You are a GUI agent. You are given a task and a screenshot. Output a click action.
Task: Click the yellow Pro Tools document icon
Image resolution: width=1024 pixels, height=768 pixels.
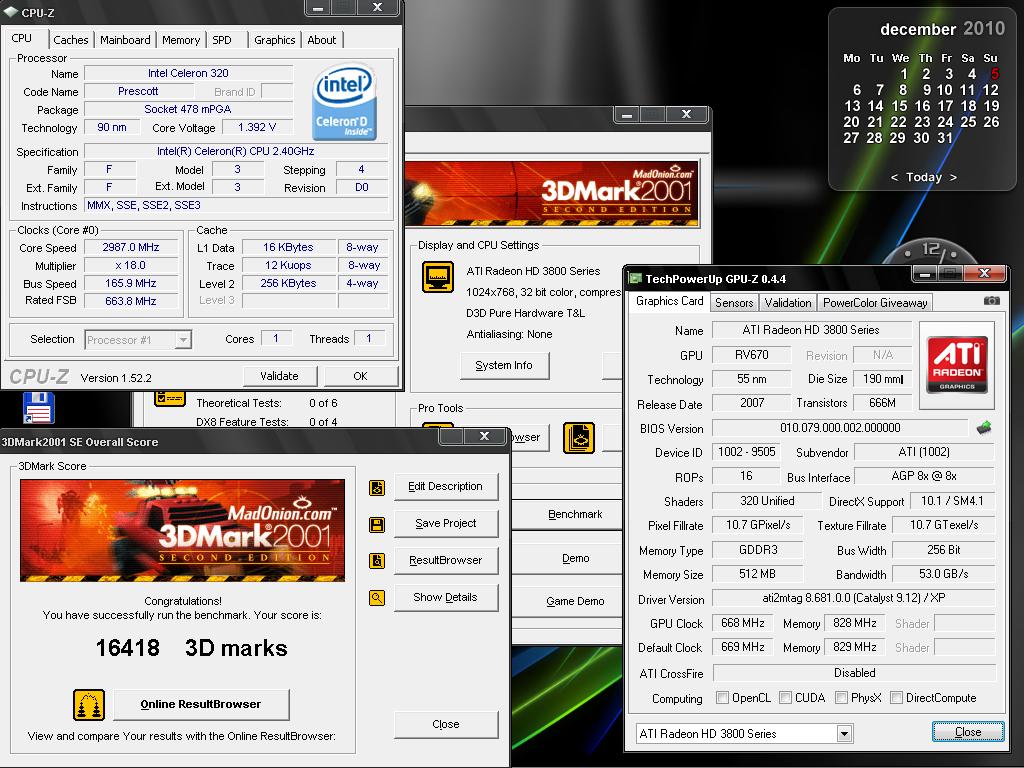pyautogui.click(x=579, y=438)
